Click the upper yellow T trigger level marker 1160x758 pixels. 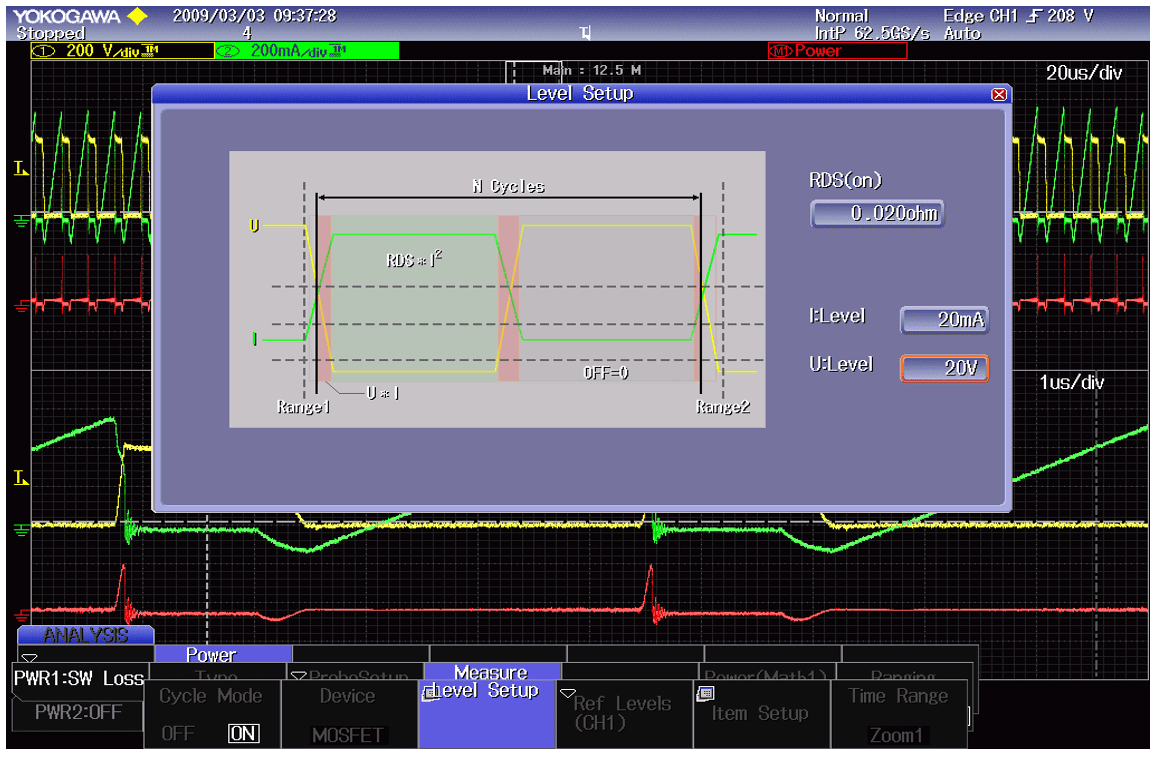(x=20, y=170)
